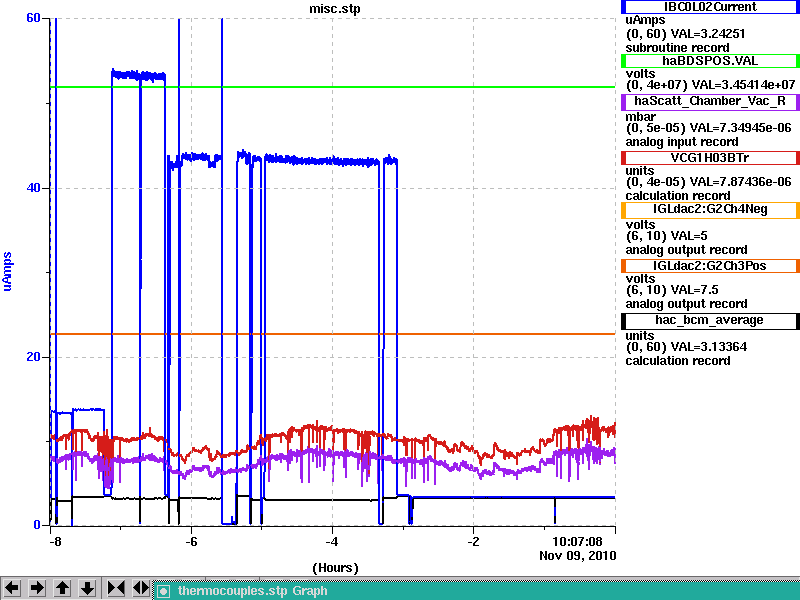Image resolution: width=800 pixels, height=600 pixels.
Task: Click the Nov 09, 2010 date
Action: pyautogui.click(x=578, y=556)
